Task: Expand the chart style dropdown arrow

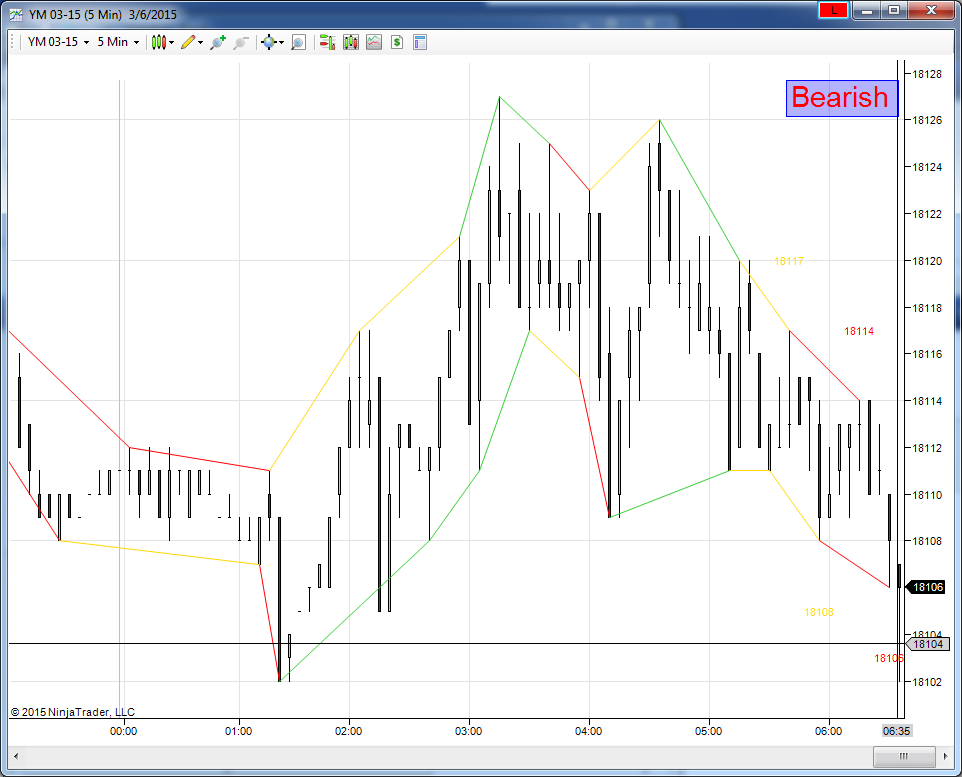Action: [172, 42]
